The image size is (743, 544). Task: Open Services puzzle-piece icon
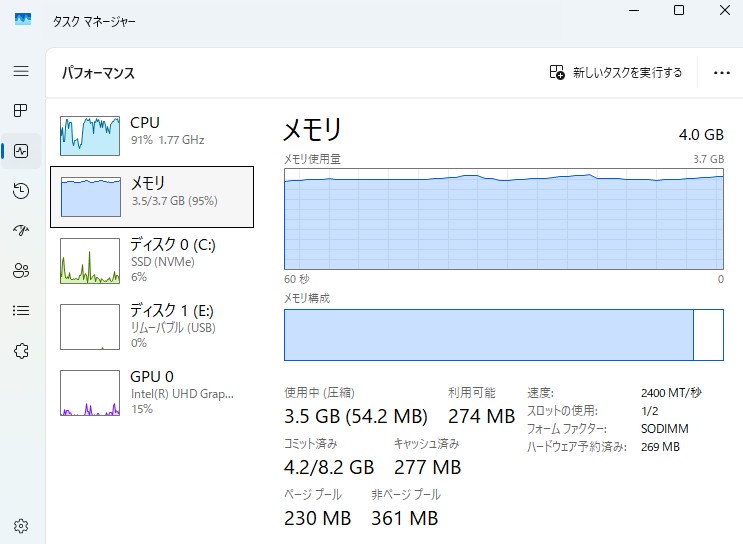point(21,351)
